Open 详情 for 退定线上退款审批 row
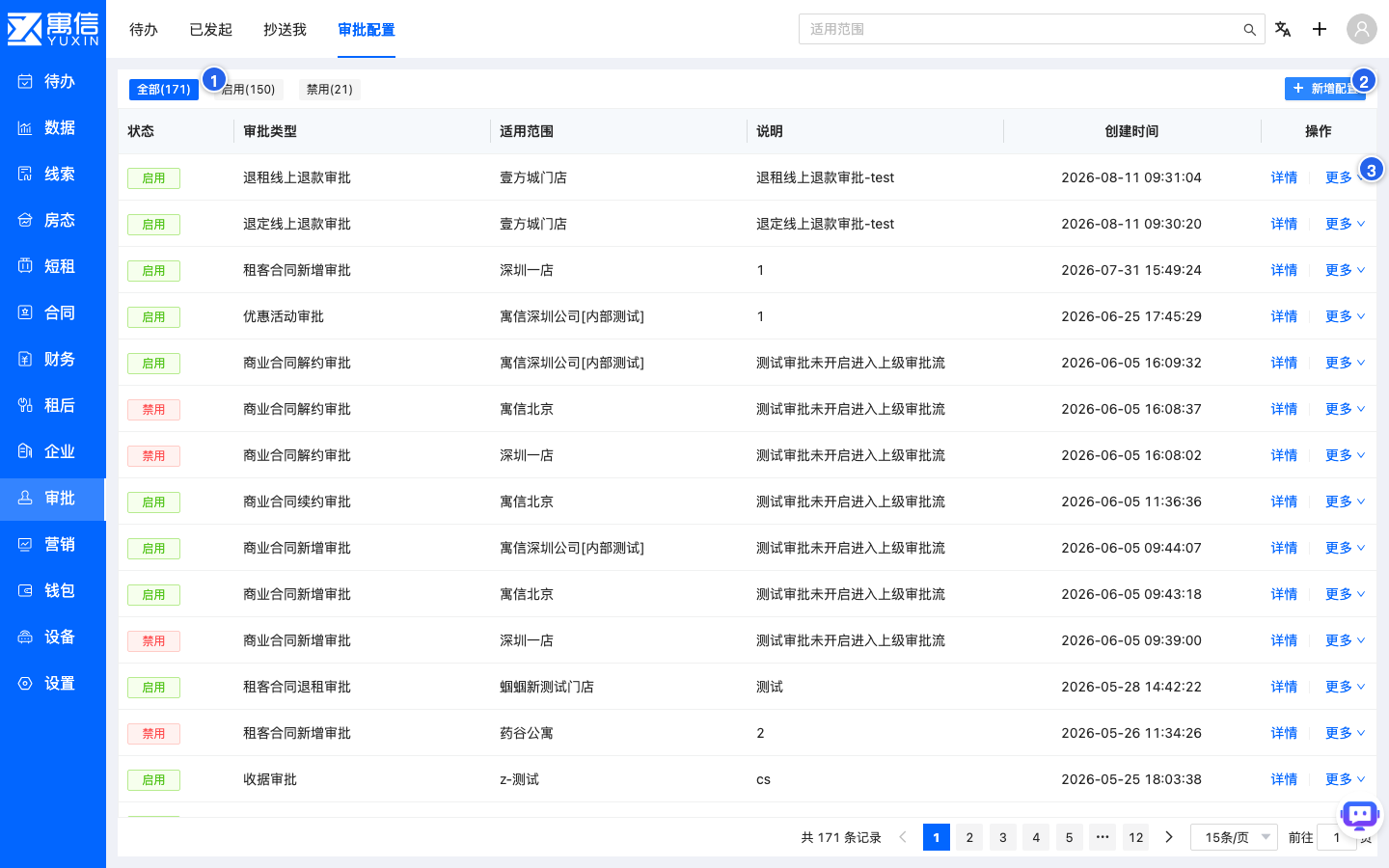1389x868 pixels. [1284, 224]
